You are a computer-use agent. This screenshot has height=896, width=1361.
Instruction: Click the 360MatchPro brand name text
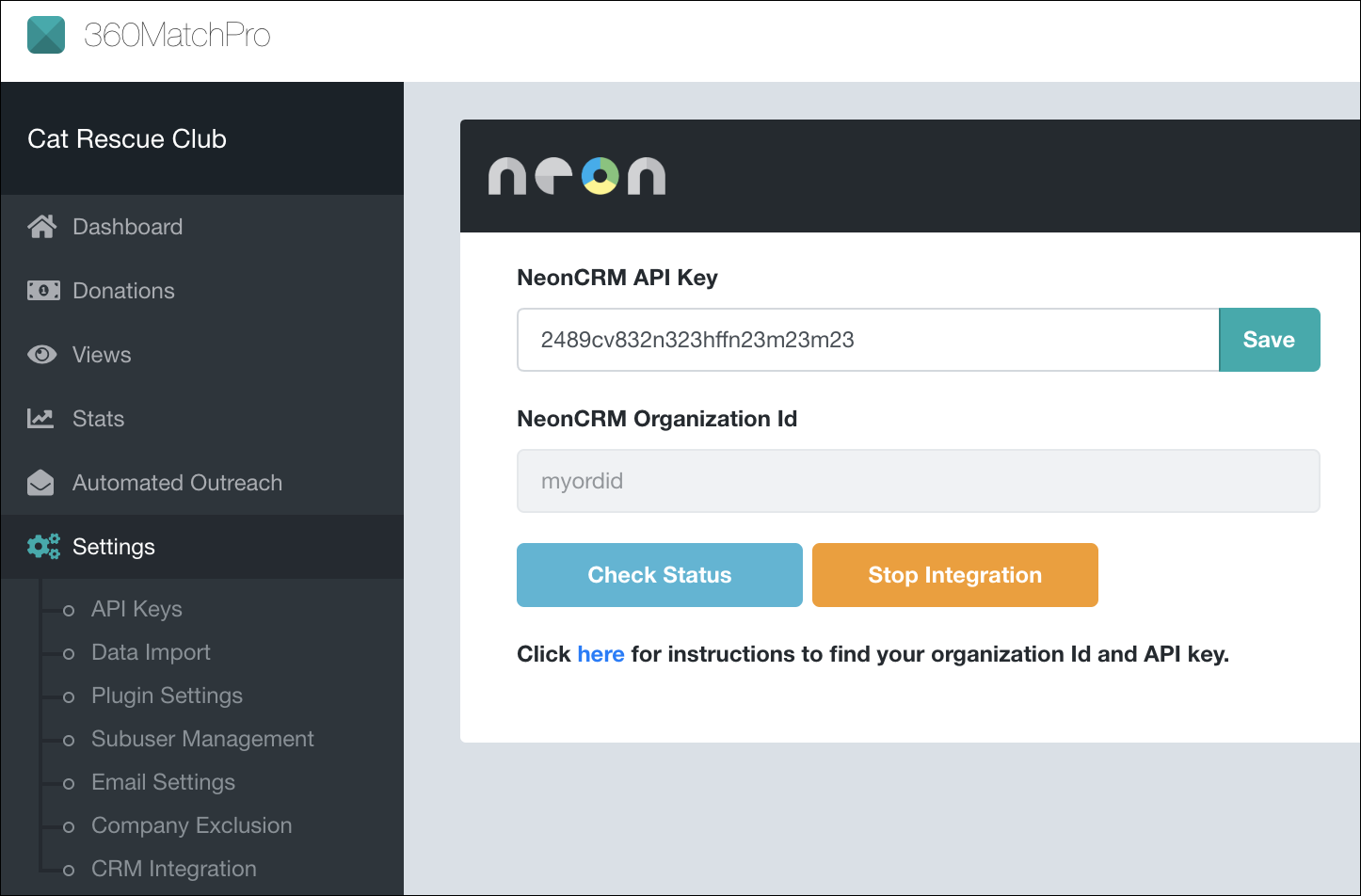coord(177,36)
